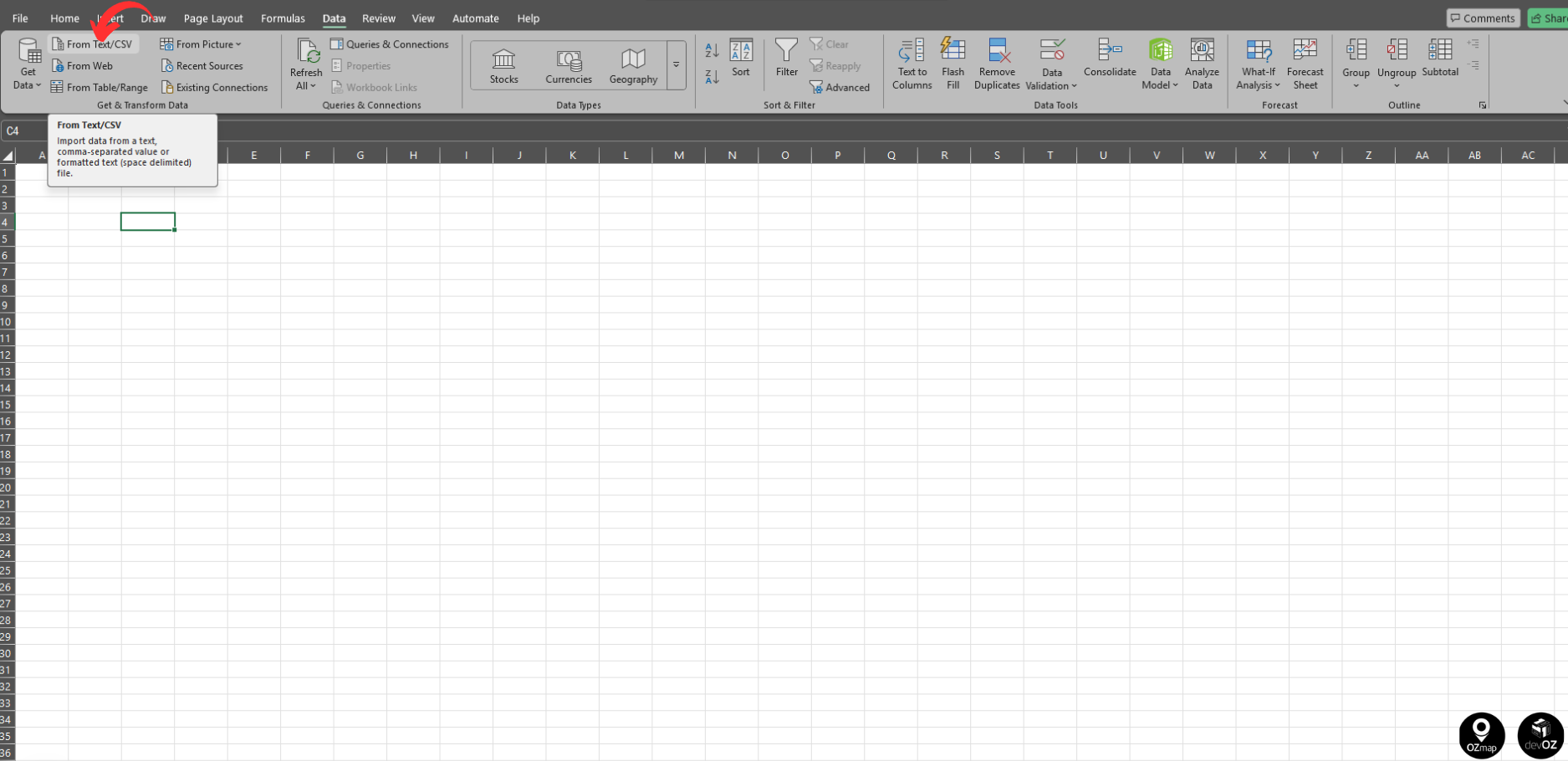1568x761 pixels.
Task: Switch to the Formulas tab
Action: pyautogui.click(x=283, y=18)
